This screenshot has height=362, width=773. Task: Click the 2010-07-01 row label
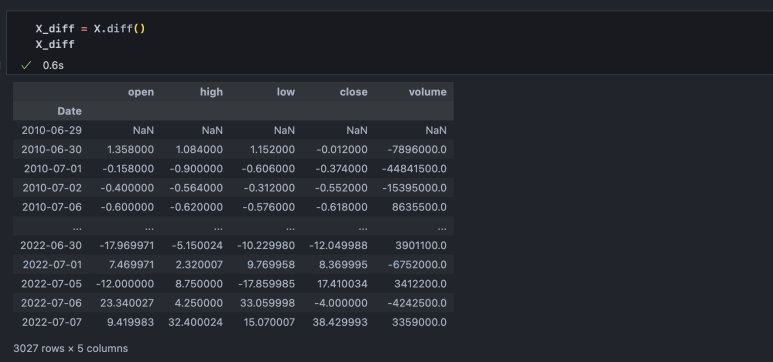53,169
